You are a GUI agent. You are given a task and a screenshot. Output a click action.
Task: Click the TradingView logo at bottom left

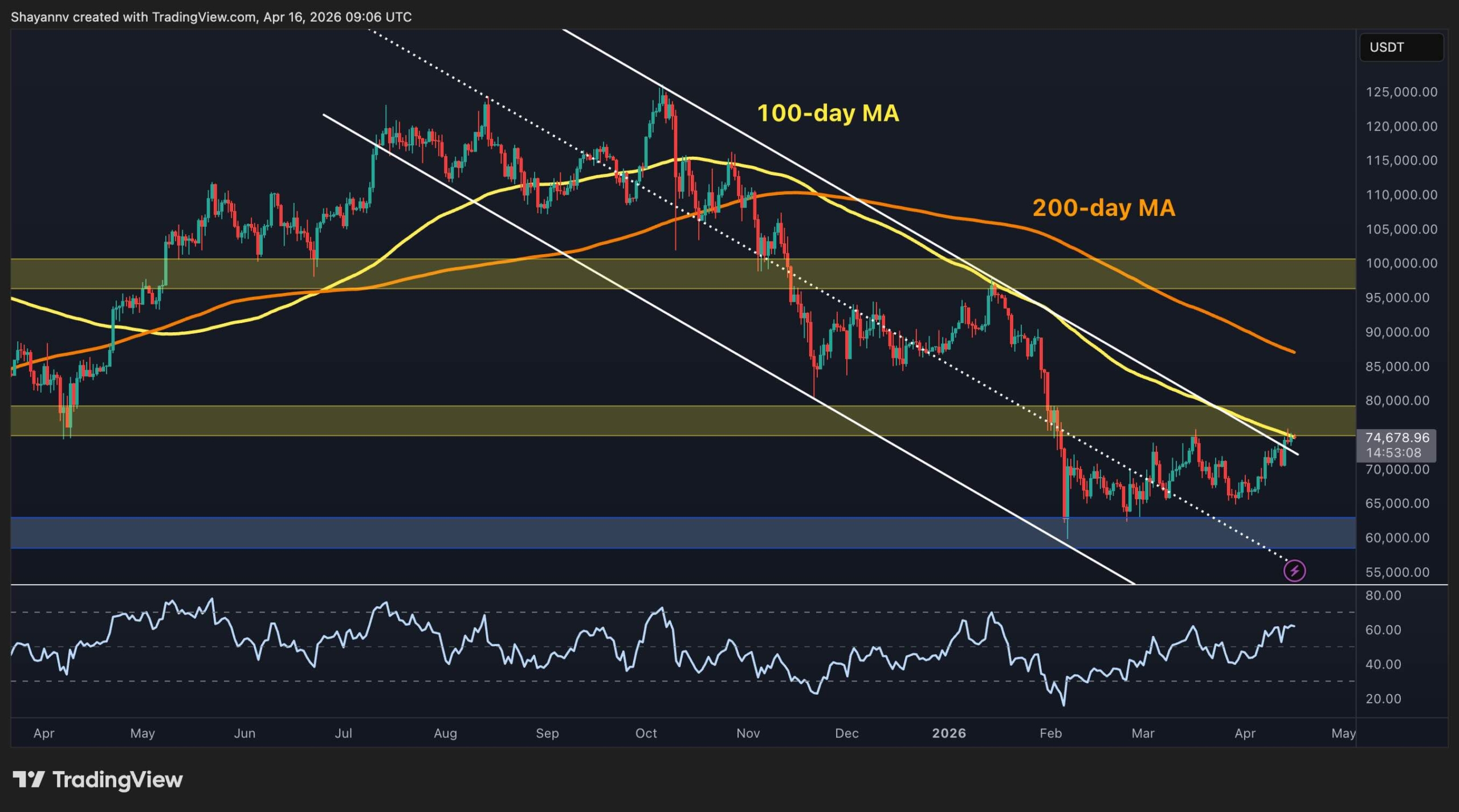[x=96, y=781]
